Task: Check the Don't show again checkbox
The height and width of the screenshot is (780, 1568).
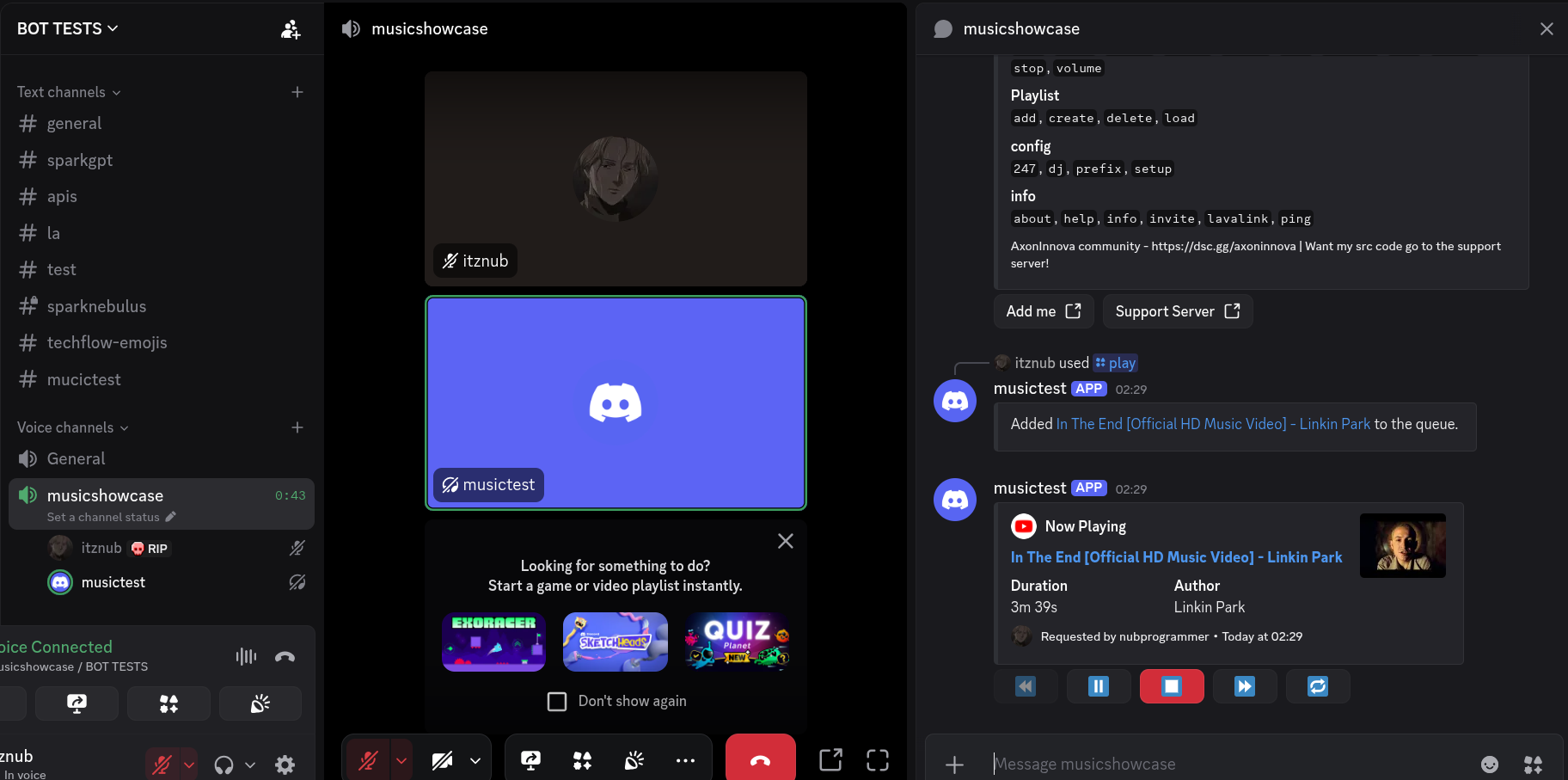Action: coord(557,702)
